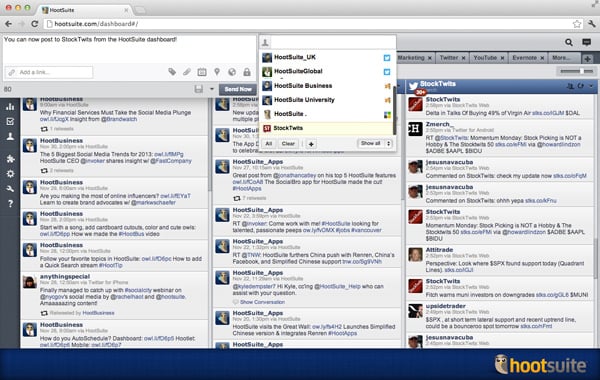
Task: Open Help question mark icon in sidebar
Action: pos(10,204)
